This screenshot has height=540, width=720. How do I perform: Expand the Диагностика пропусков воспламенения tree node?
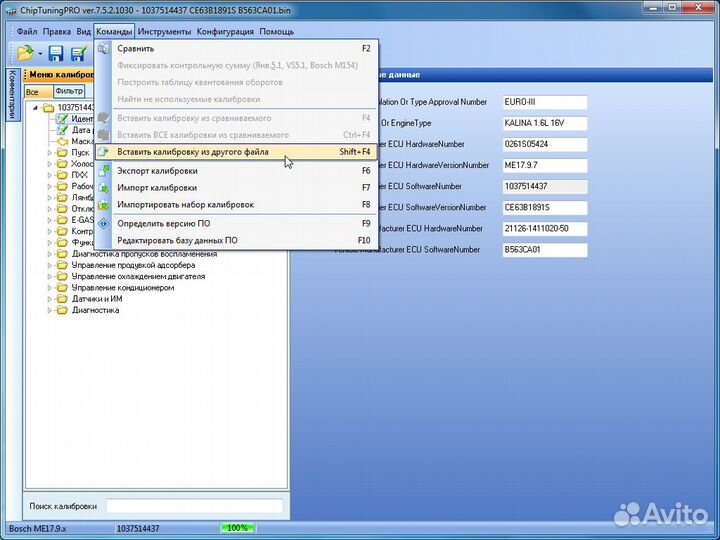coord(49,254)
